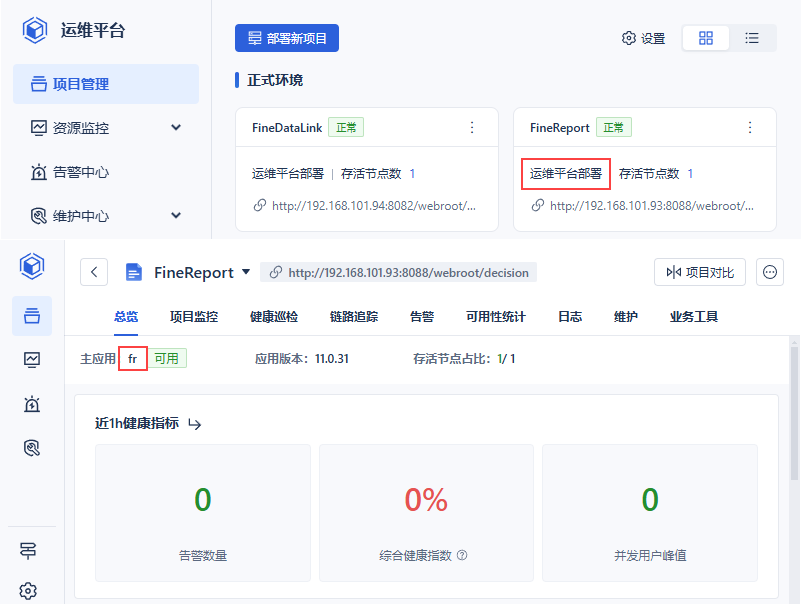Click the 项目对比 button

click(x=699, y=272)
